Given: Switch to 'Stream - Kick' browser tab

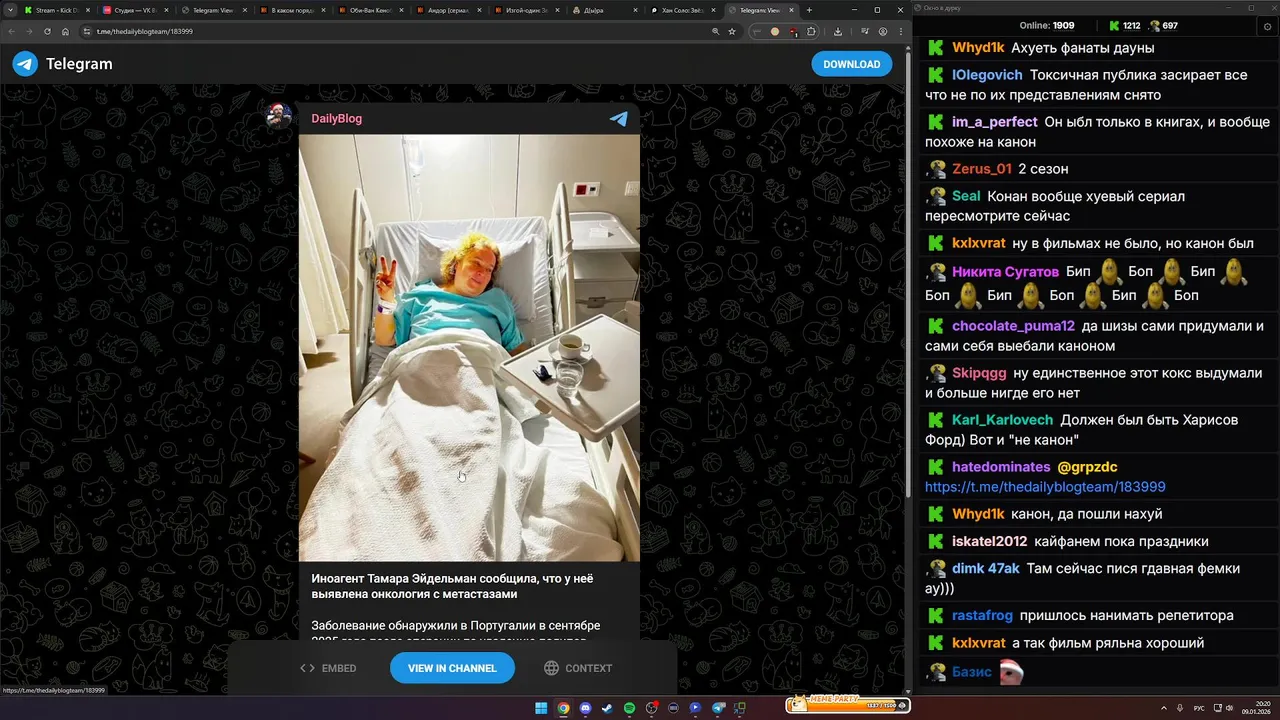Looking at the screenshot, I should pos(56,10).
